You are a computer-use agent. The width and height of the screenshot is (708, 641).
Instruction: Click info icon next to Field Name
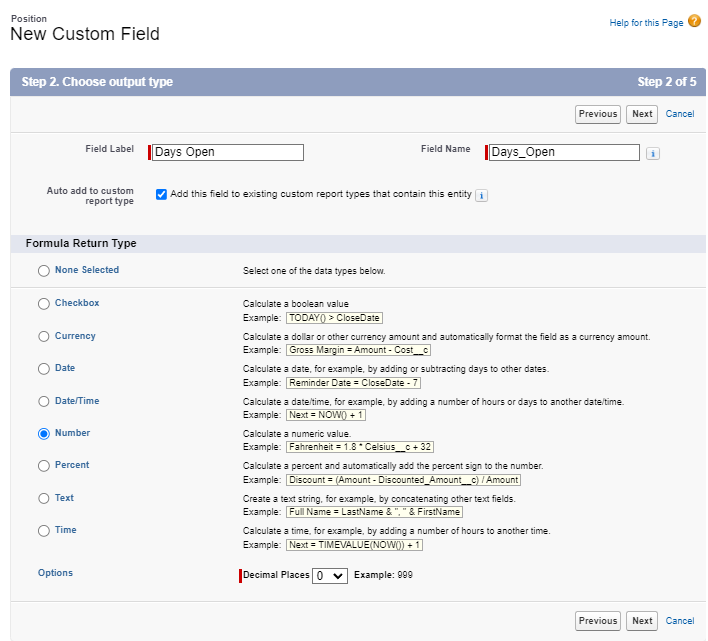[x=653, y=153]
